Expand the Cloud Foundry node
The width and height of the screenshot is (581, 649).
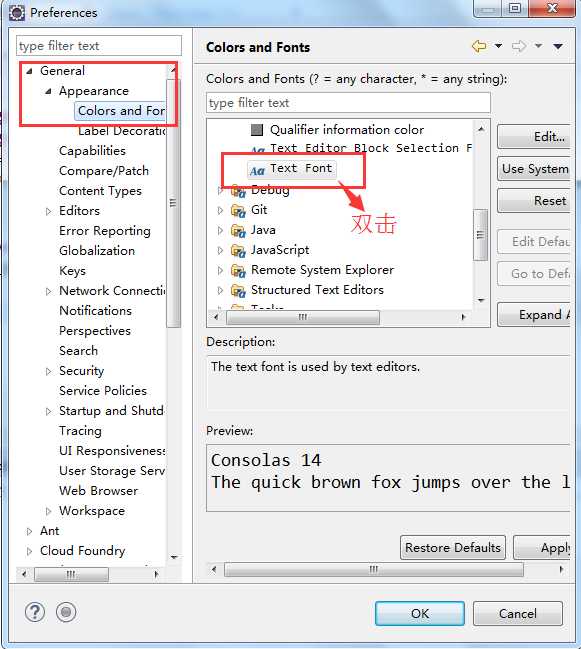[29, 551]
